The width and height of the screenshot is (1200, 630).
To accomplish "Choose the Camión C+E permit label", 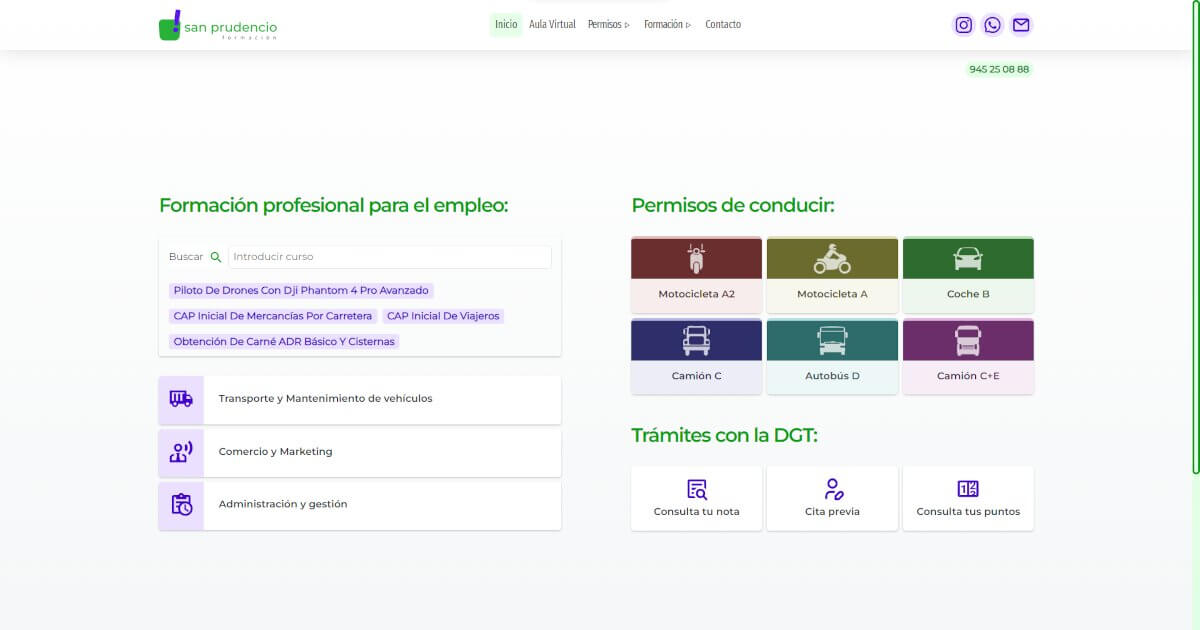I will point(968,376).
